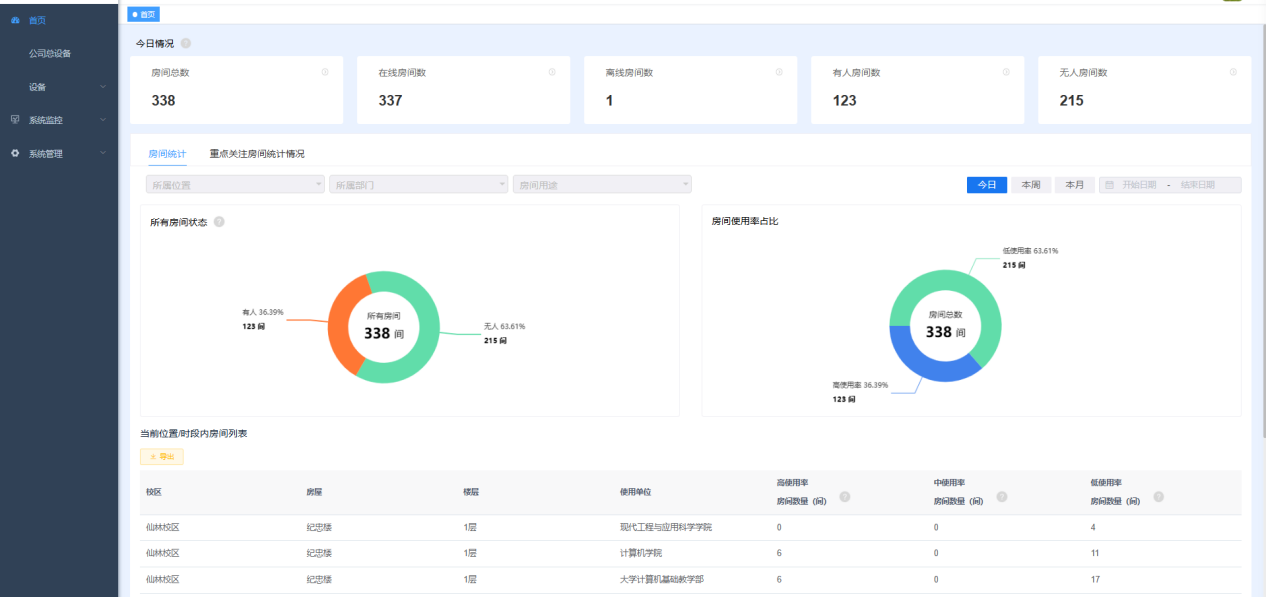Click the 低使用率 63.61% chart label

pos(1030,251)
